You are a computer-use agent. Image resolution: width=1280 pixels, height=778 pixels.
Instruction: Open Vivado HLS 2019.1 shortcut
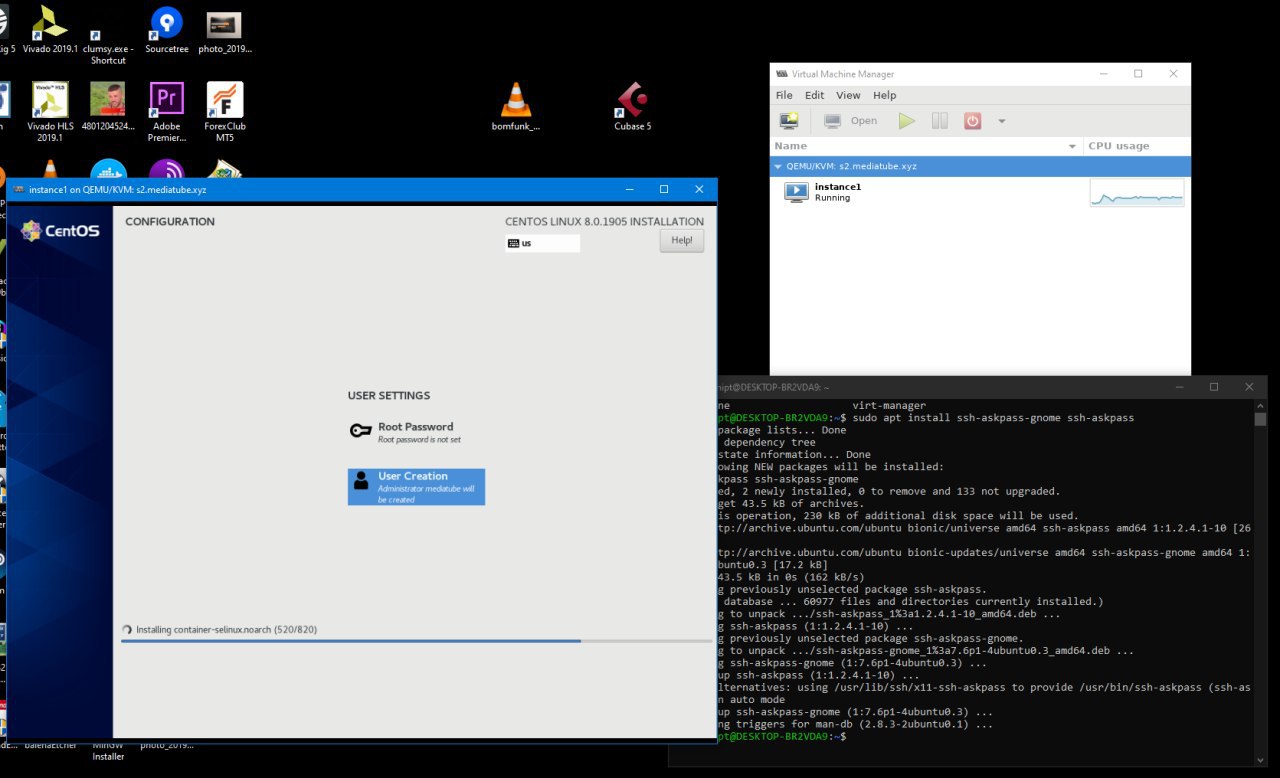tap(50, 113)
